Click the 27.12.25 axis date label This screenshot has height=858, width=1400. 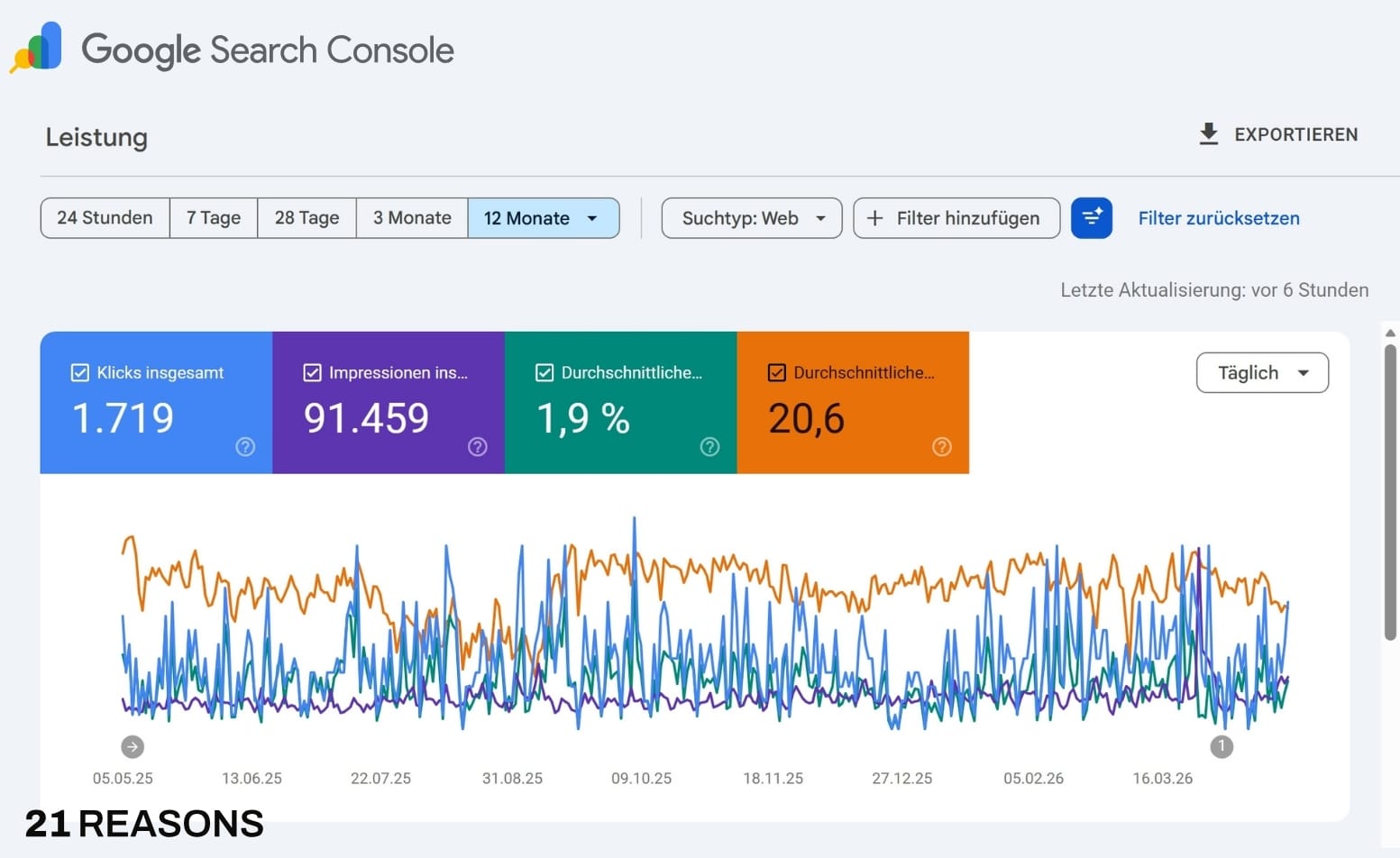click(901, 778)
